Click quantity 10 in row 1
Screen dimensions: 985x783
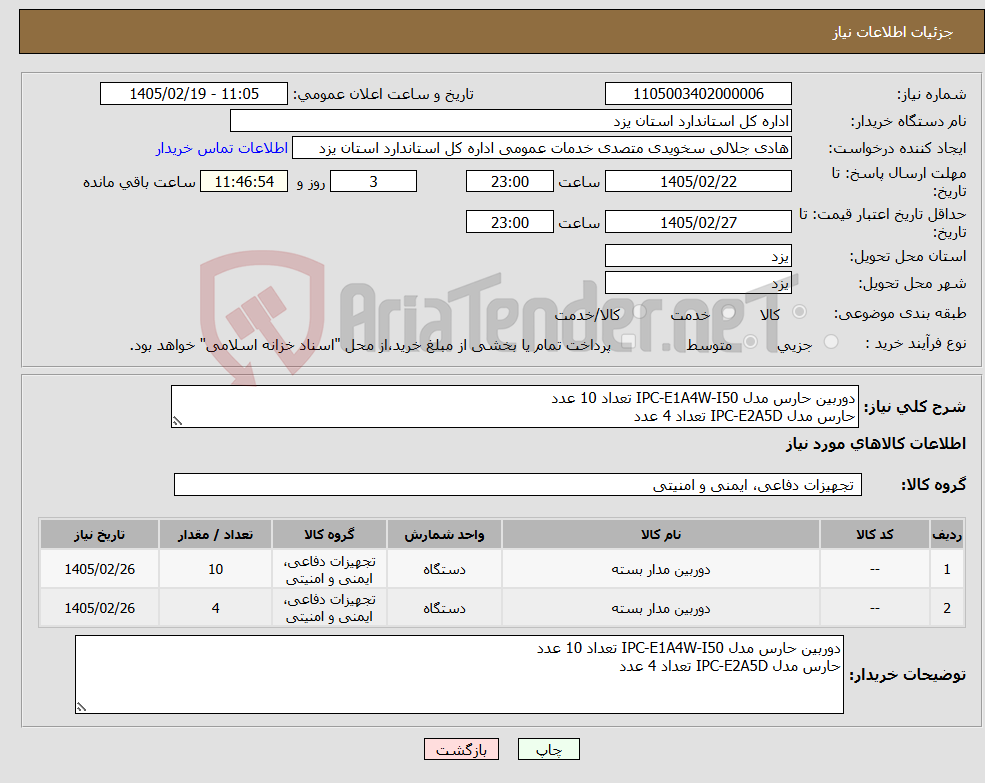[x=215, y=569]
